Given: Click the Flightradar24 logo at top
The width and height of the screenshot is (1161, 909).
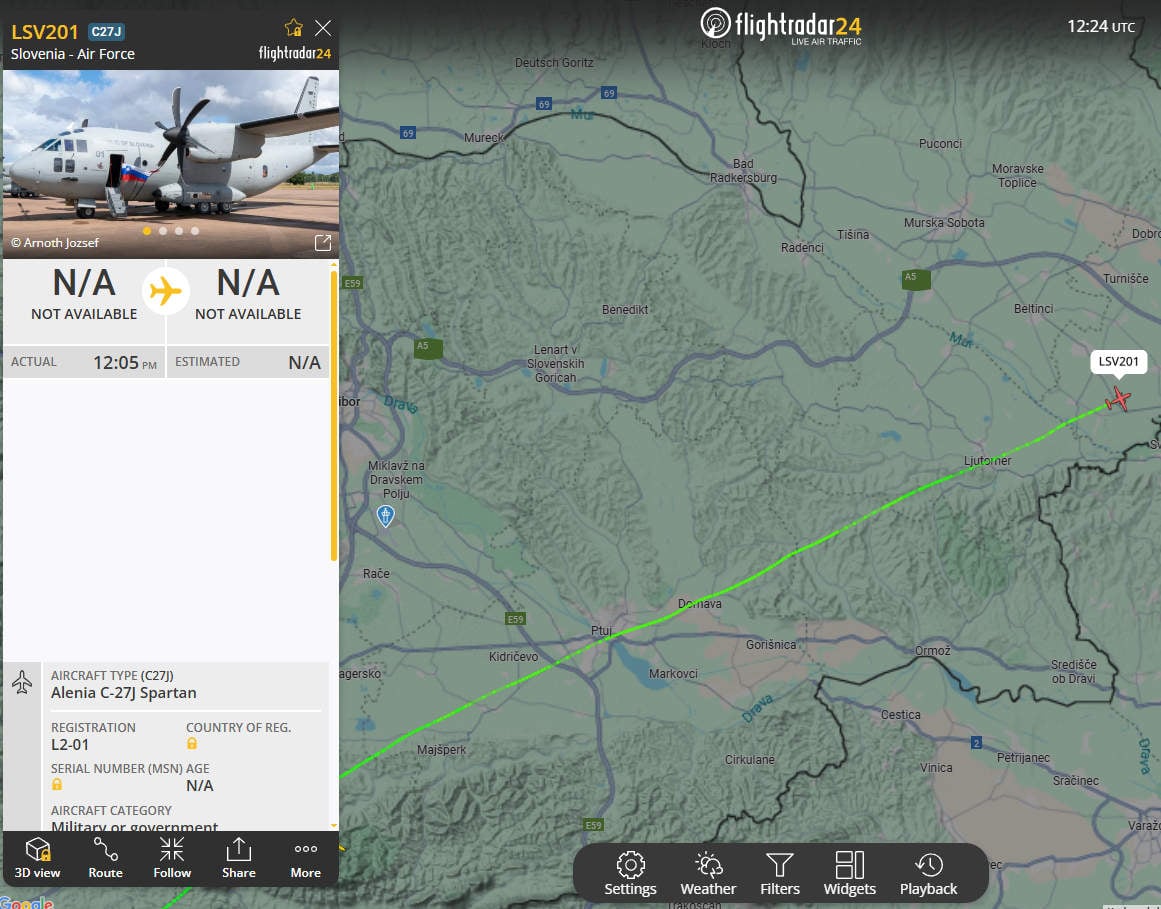Looking at the screenshot, I should click(780, 25).
